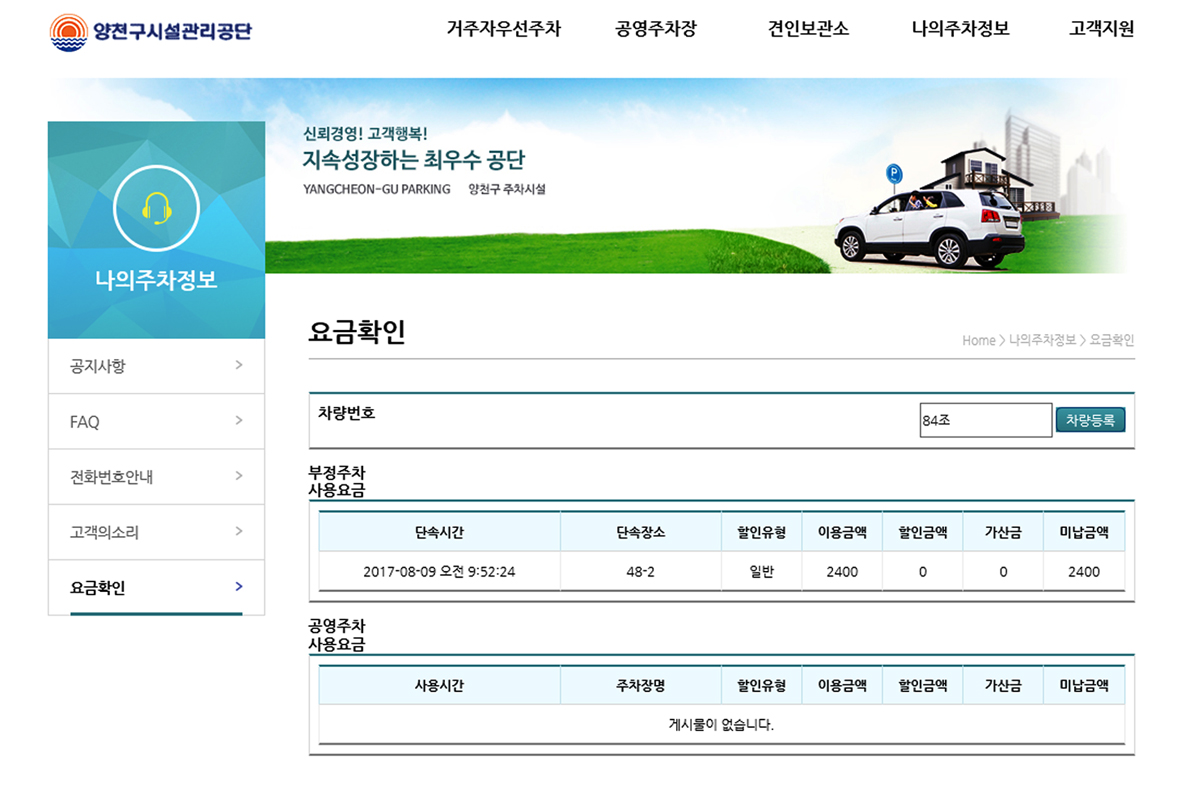Select 견인보관소 in the navigation bar
1181x786 pixels.
click(808, 29)
